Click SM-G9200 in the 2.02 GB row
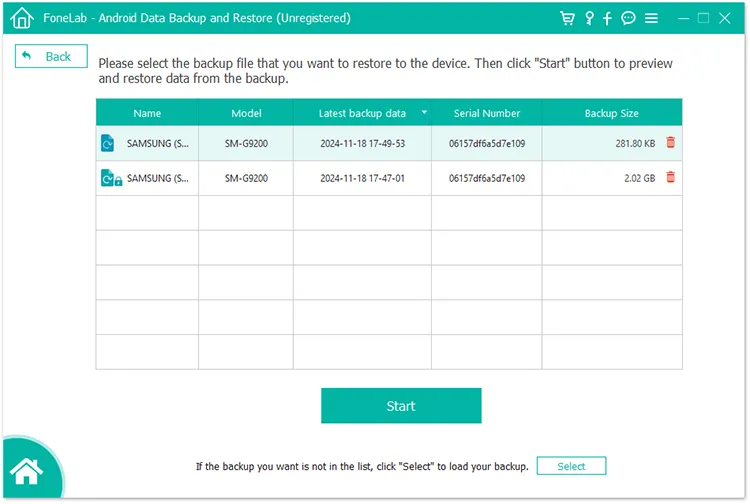Screen dimensions: 750x504 [x=246, y=178]
